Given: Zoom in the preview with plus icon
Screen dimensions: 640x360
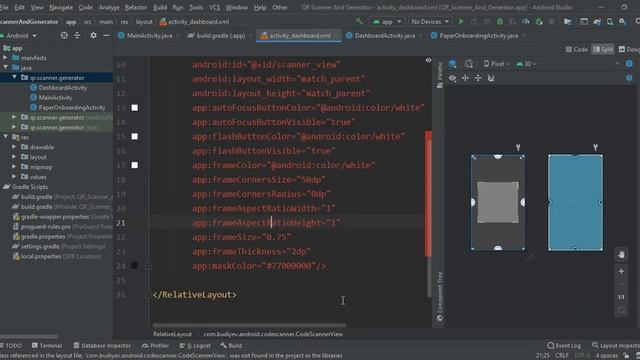Looking at the screenshot, I should click(x=621, y=271).
